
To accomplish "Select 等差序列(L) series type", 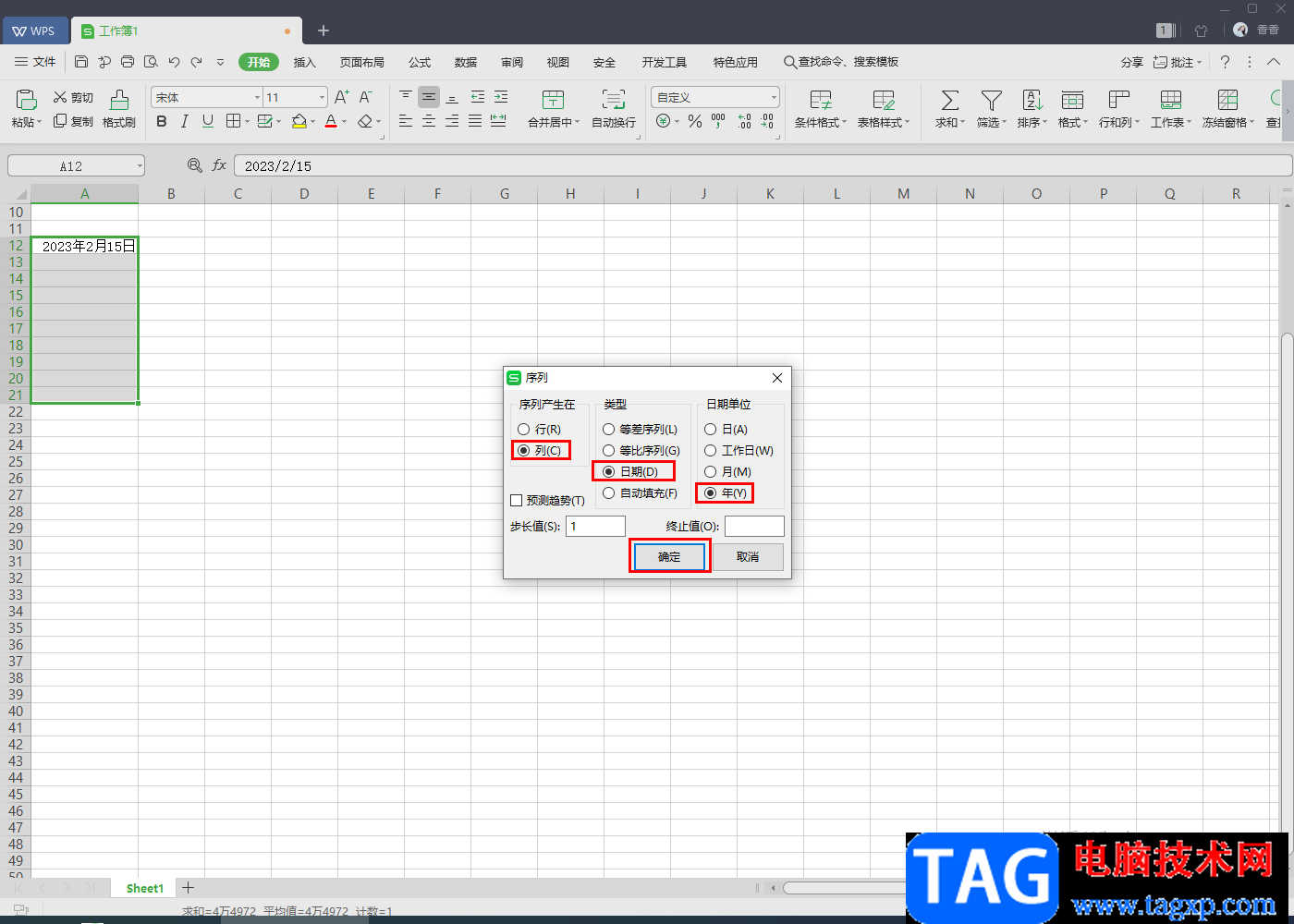I will (640, 430).
